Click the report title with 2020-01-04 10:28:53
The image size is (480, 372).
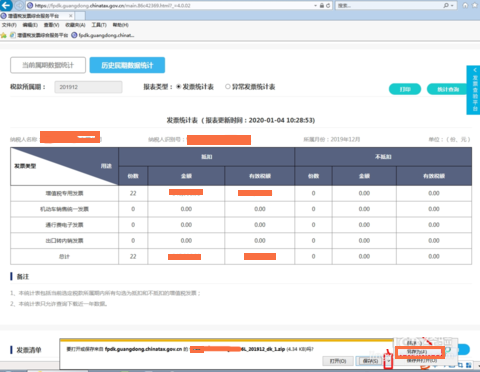(x=241, y=120)
